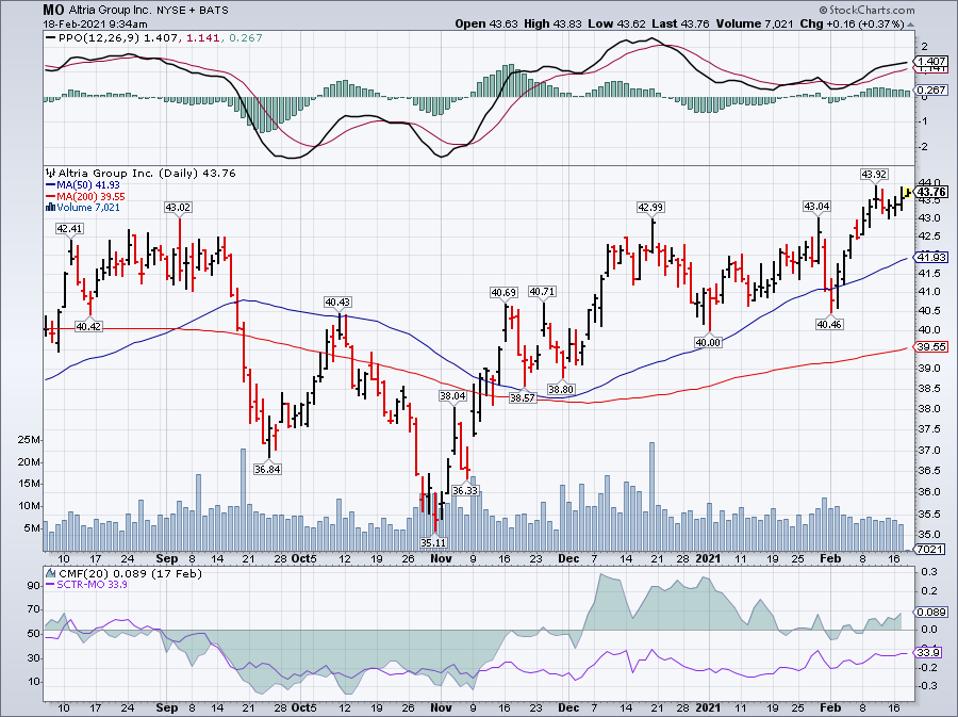Click the Feb label on upper date axis
The image size is (958, 717).
pyautogui.click(x=830, y=558)
